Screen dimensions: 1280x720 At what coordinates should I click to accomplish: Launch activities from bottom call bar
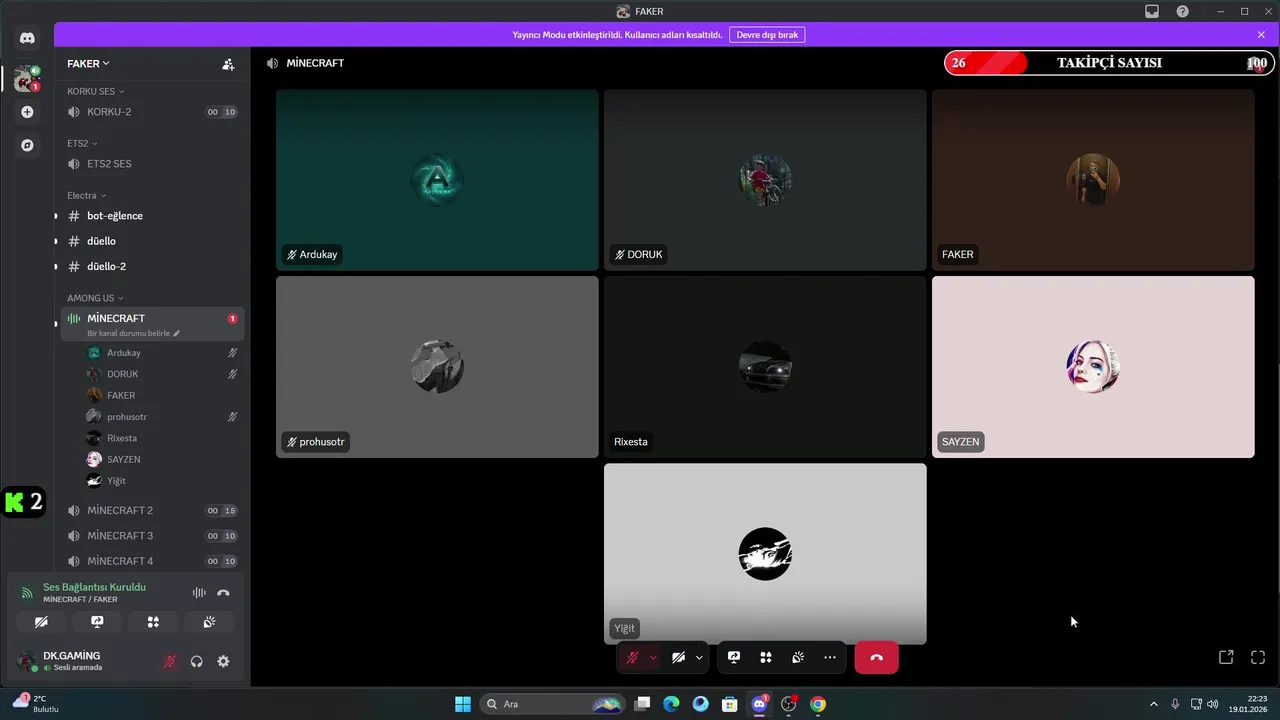766,657
